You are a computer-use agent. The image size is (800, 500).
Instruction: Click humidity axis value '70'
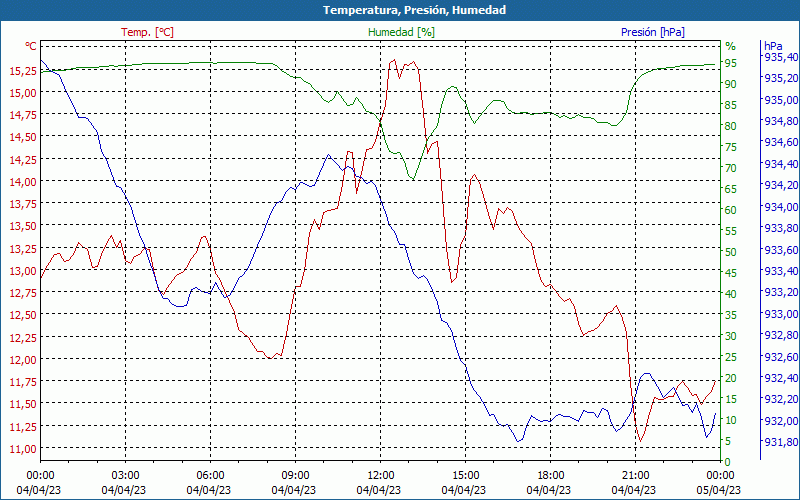(731, 168)
